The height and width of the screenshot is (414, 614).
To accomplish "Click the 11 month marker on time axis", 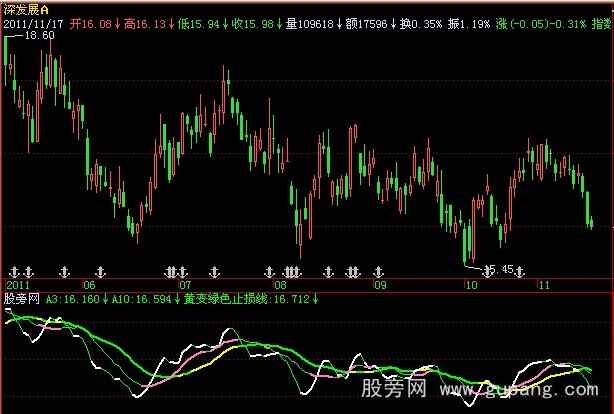I will [544, 285].
